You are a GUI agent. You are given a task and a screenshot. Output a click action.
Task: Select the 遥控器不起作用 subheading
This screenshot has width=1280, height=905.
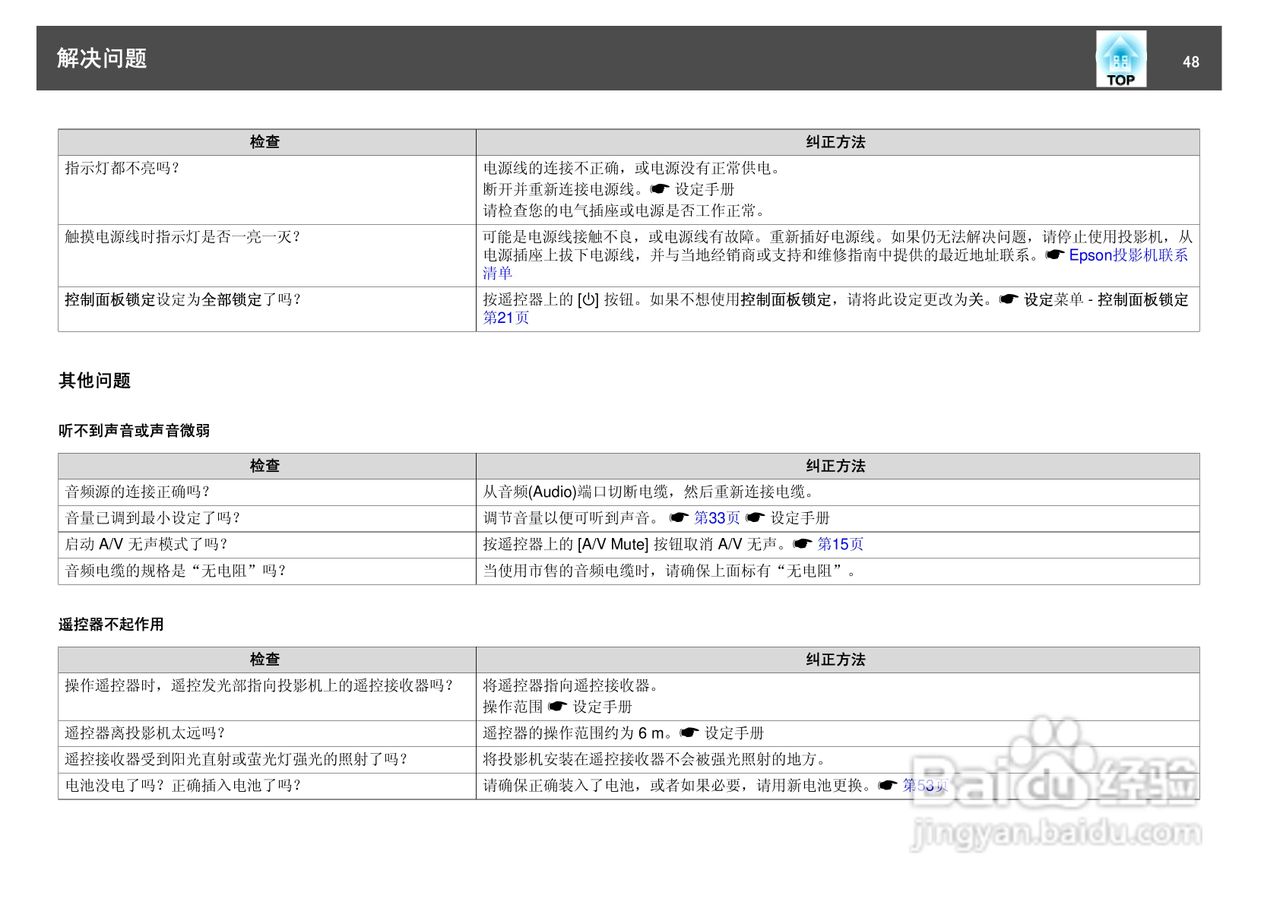pyautogui.click(x=111, y=625)
